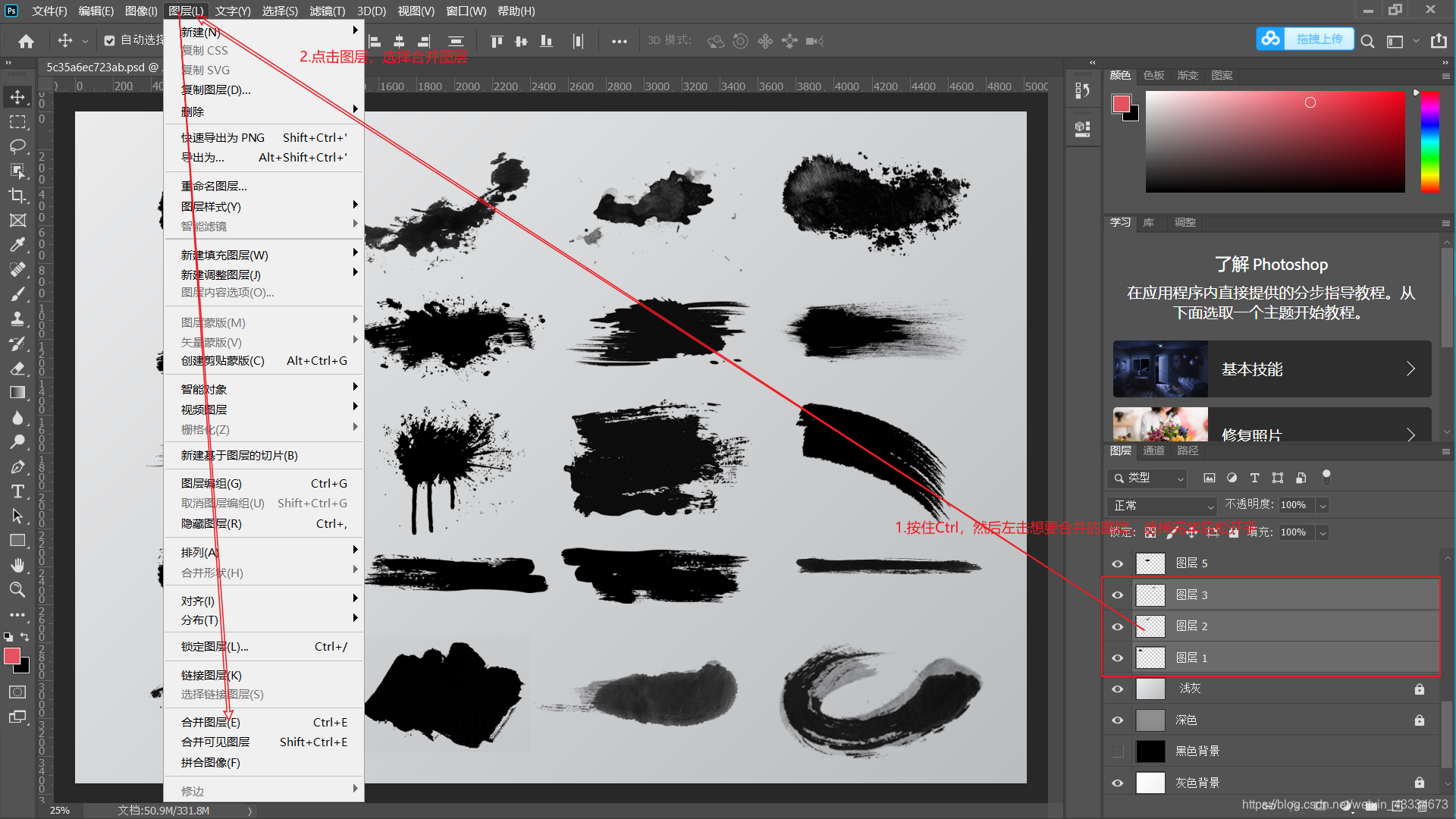
Task: Show the hidden 黑色背景 layer
Action: click(1117, 752)
